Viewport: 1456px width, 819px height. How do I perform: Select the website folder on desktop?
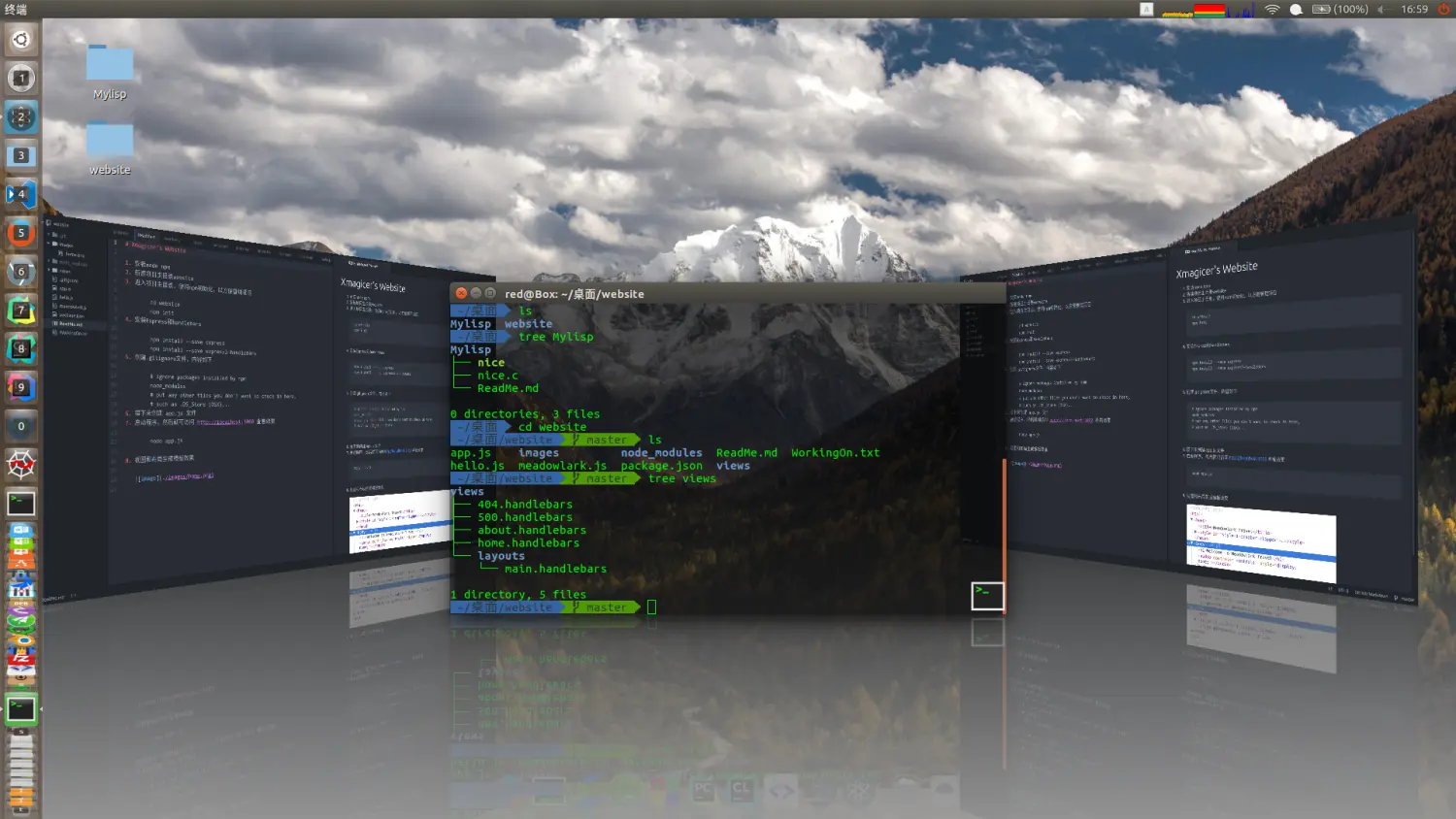[x=110, y=147]
